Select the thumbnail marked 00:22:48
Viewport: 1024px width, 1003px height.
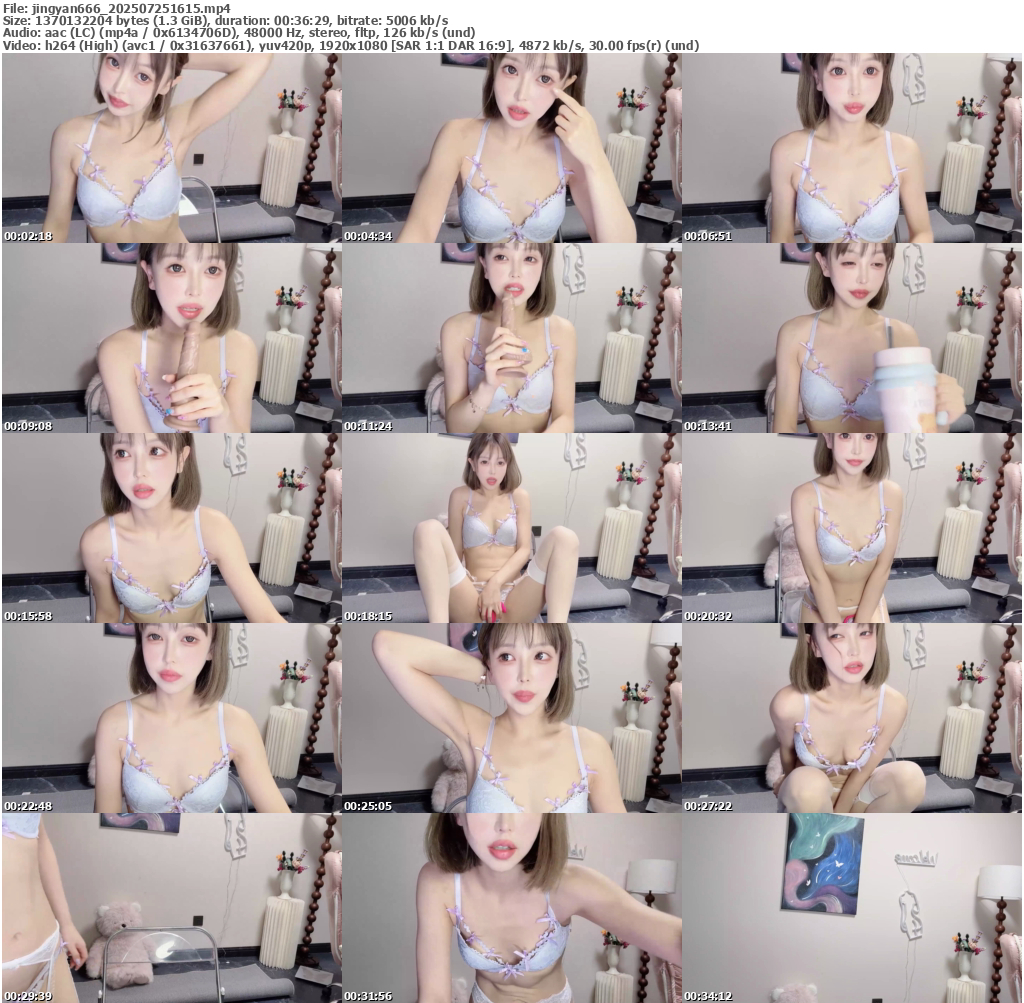coord(171,718)
